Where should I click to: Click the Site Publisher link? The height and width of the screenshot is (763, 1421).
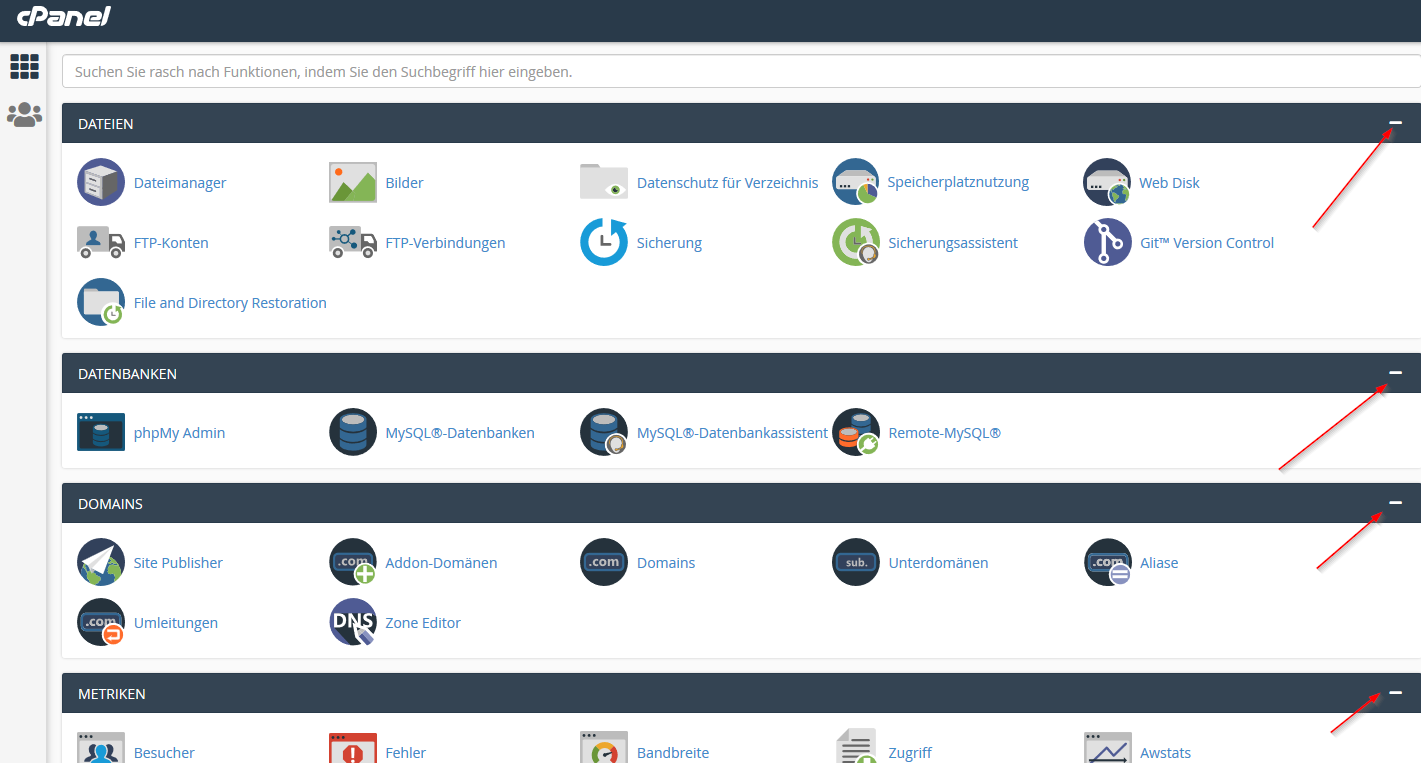[x=178, y=563]
